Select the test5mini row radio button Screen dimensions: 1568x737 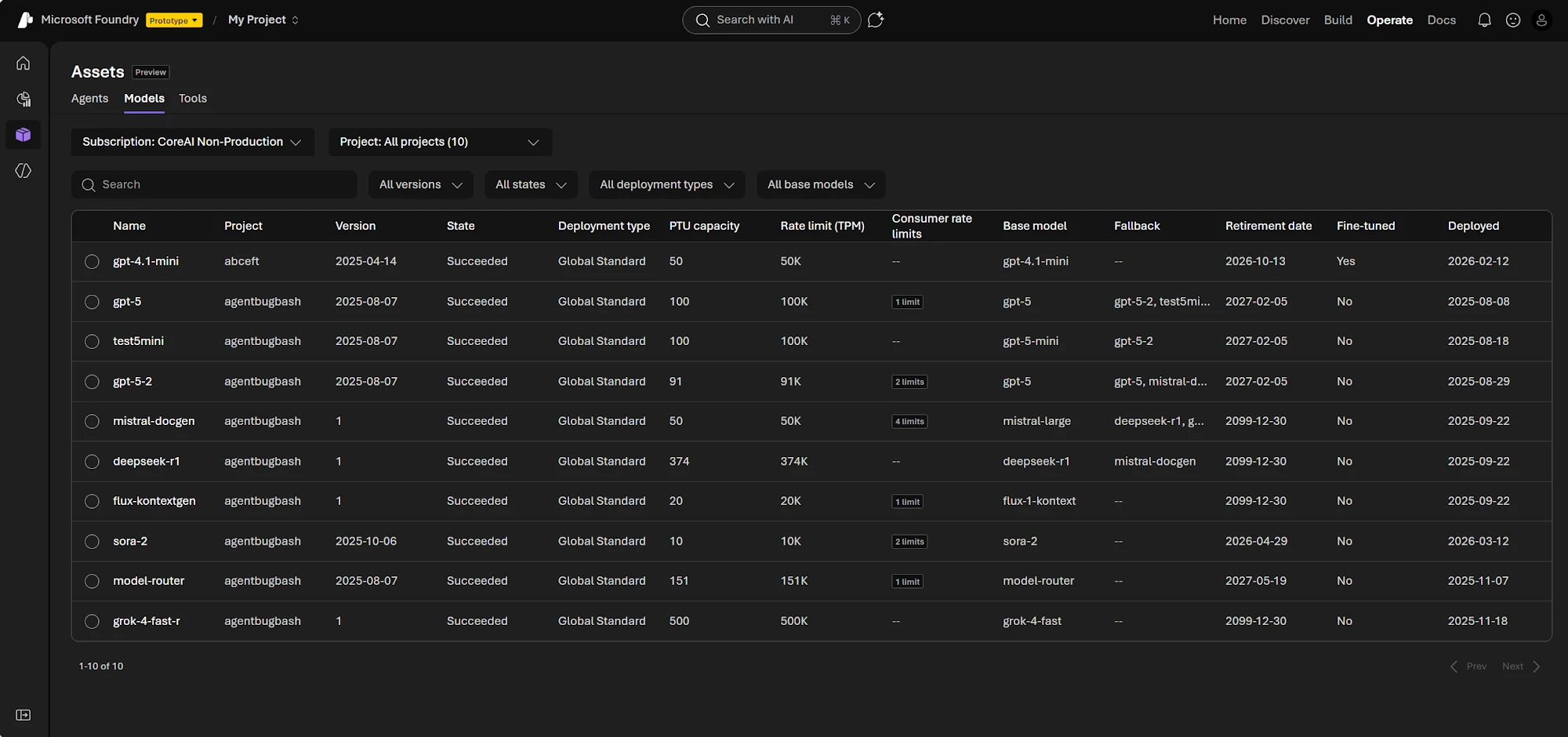point(92,342)
